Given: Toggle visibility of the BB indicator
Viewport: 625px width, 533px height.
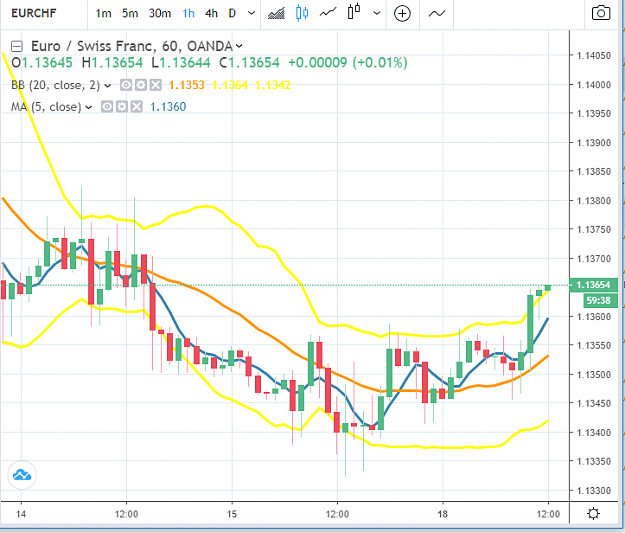Looking at the screenshot, I should click(x=126, y=85).
